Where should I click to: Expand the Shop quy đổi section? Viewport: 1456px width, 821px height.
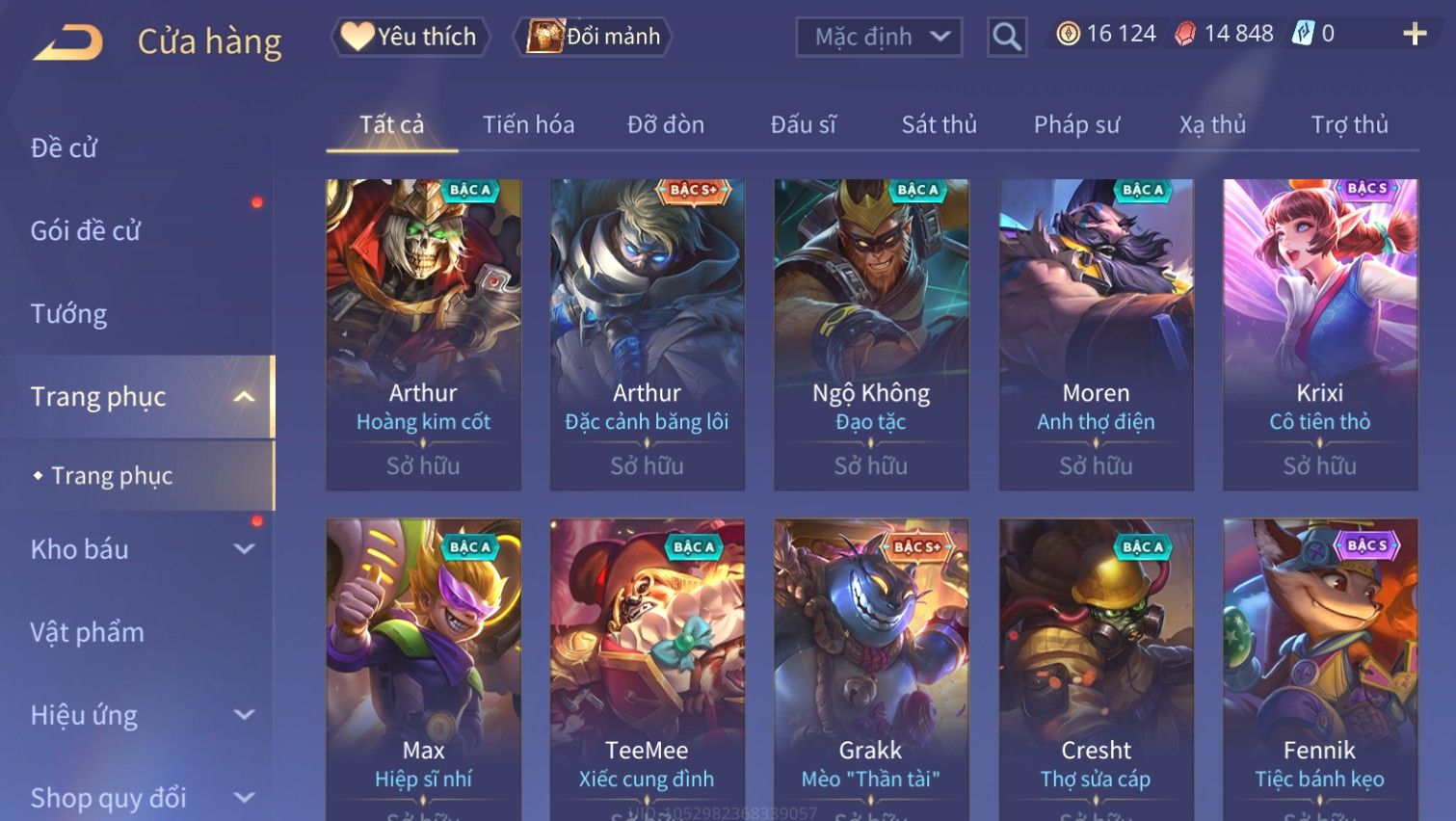pyautogui.click(x=245, y=798)
